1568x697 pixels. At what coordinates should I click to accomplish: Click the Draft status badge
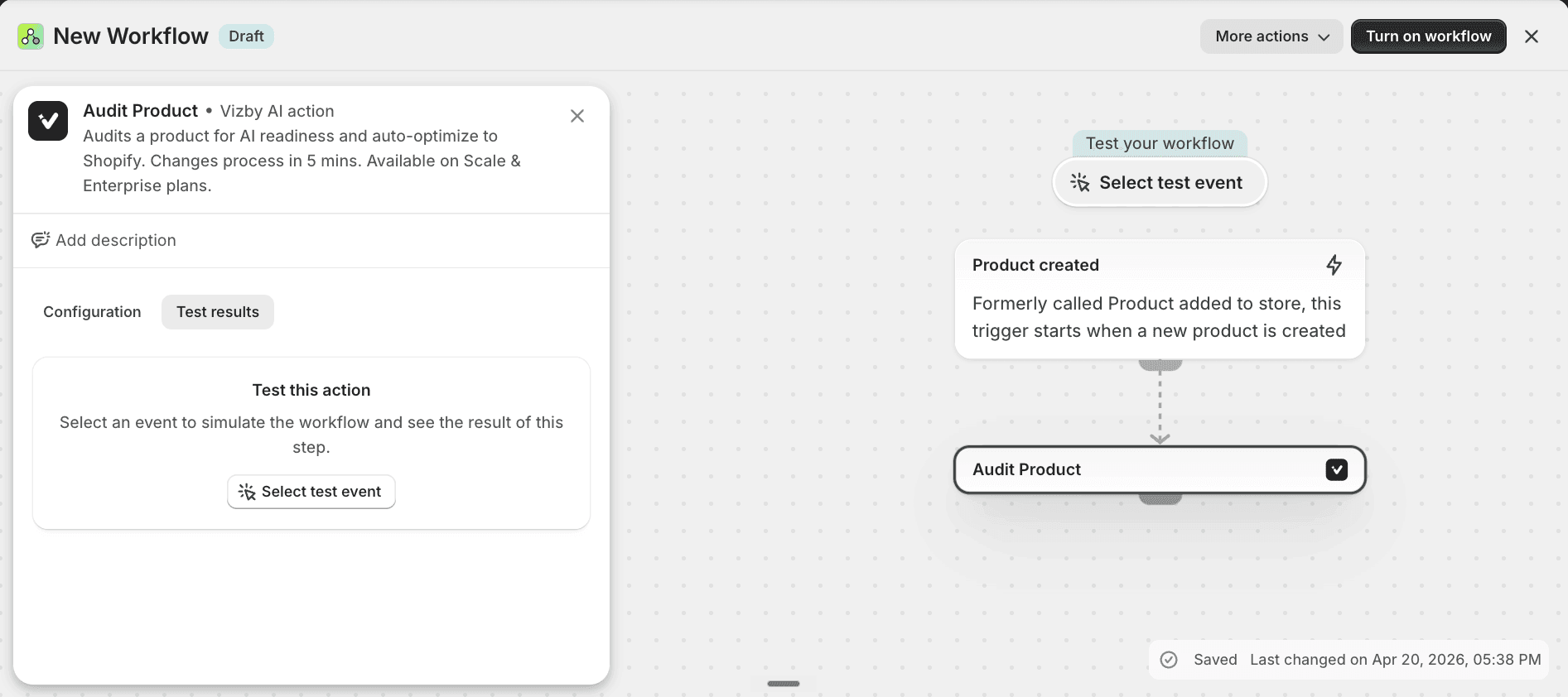pyautogui.click(x=246, y=36)
